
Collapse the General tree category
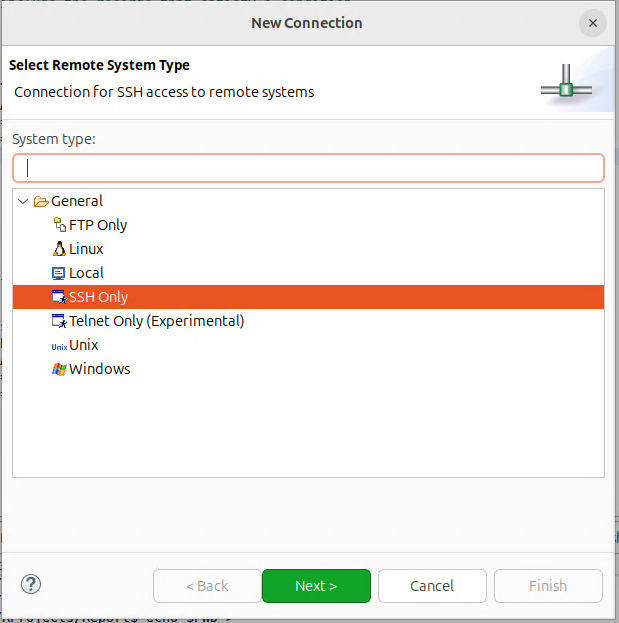pos(23,201)
